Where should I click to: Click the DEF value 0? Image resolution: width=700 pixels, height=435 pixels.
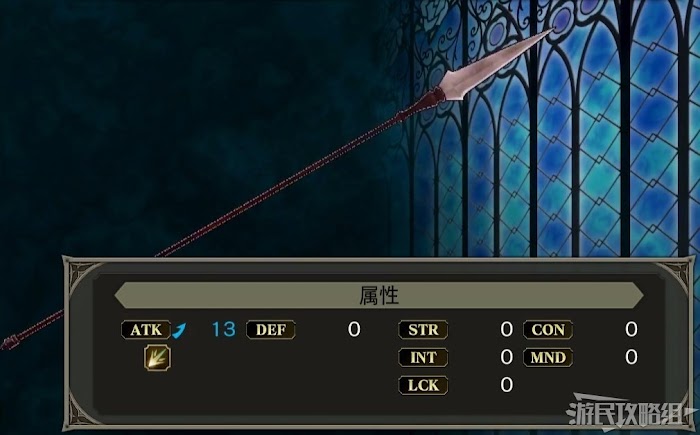(x=354, y=330)
